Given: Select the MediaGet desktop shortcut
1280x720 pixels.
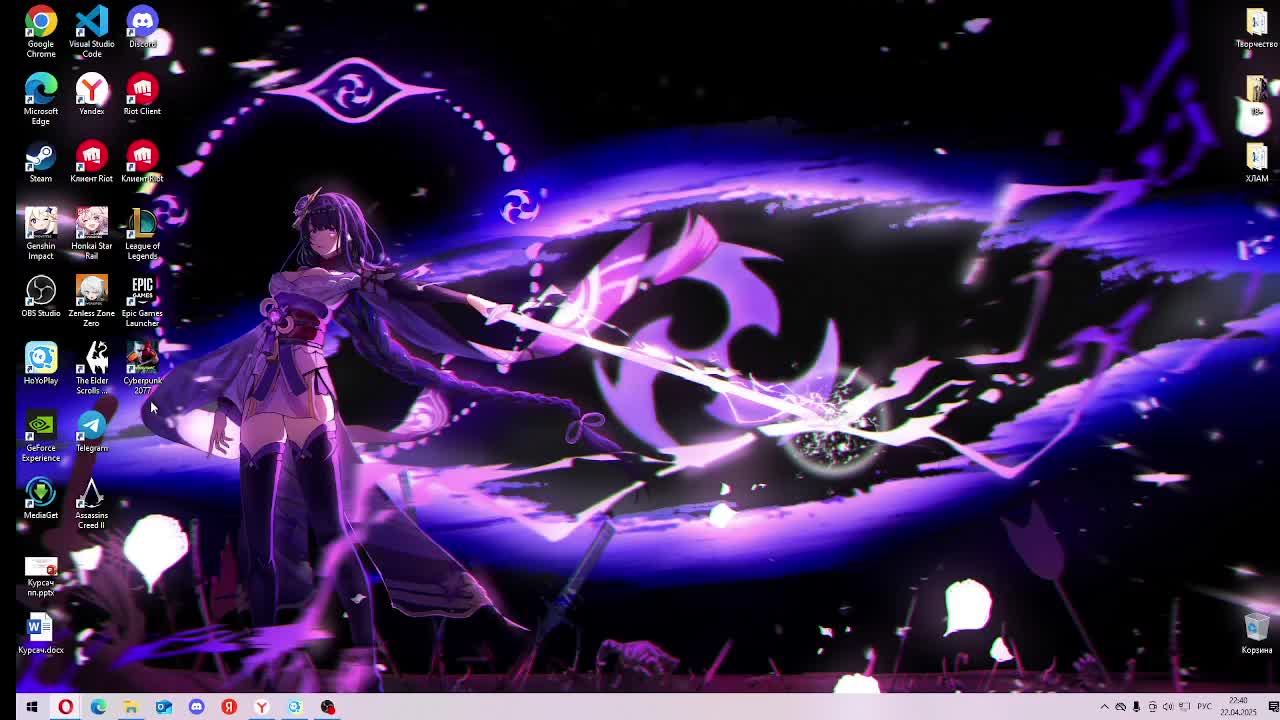Looking at the screenshot, I should [41, 498].
